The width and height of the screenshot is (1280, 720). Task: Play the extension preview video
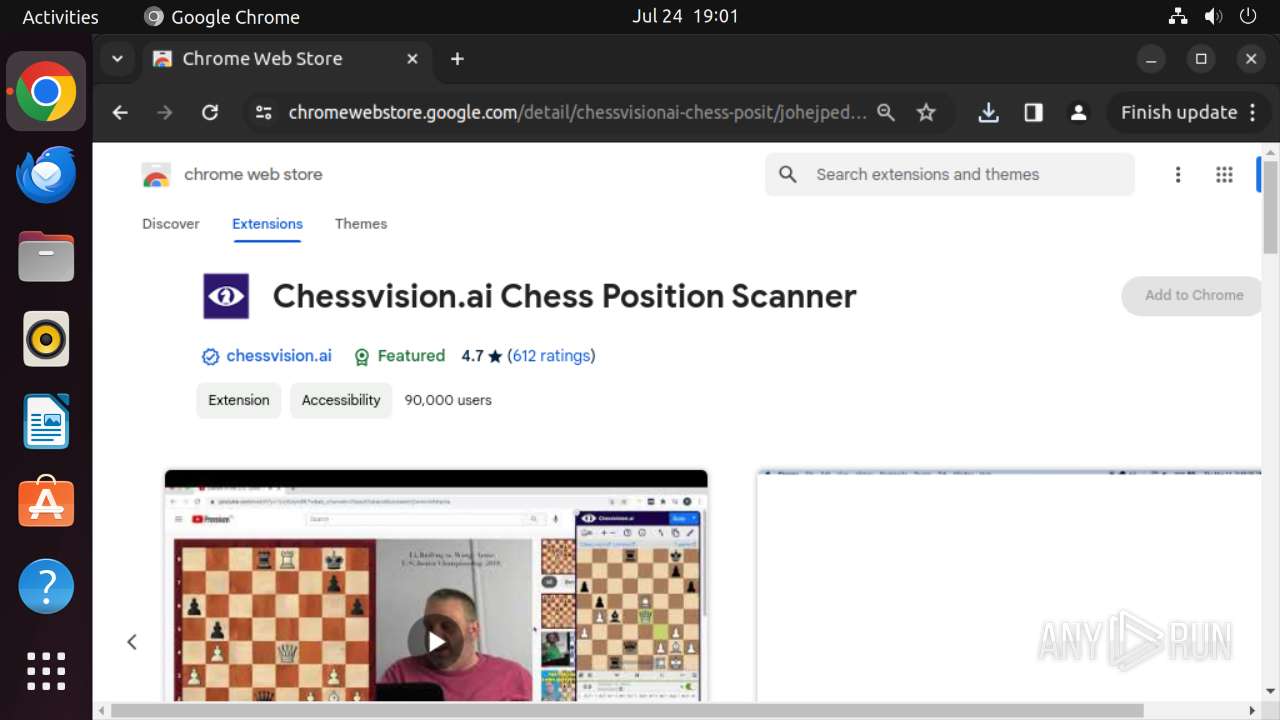point(436,642)
